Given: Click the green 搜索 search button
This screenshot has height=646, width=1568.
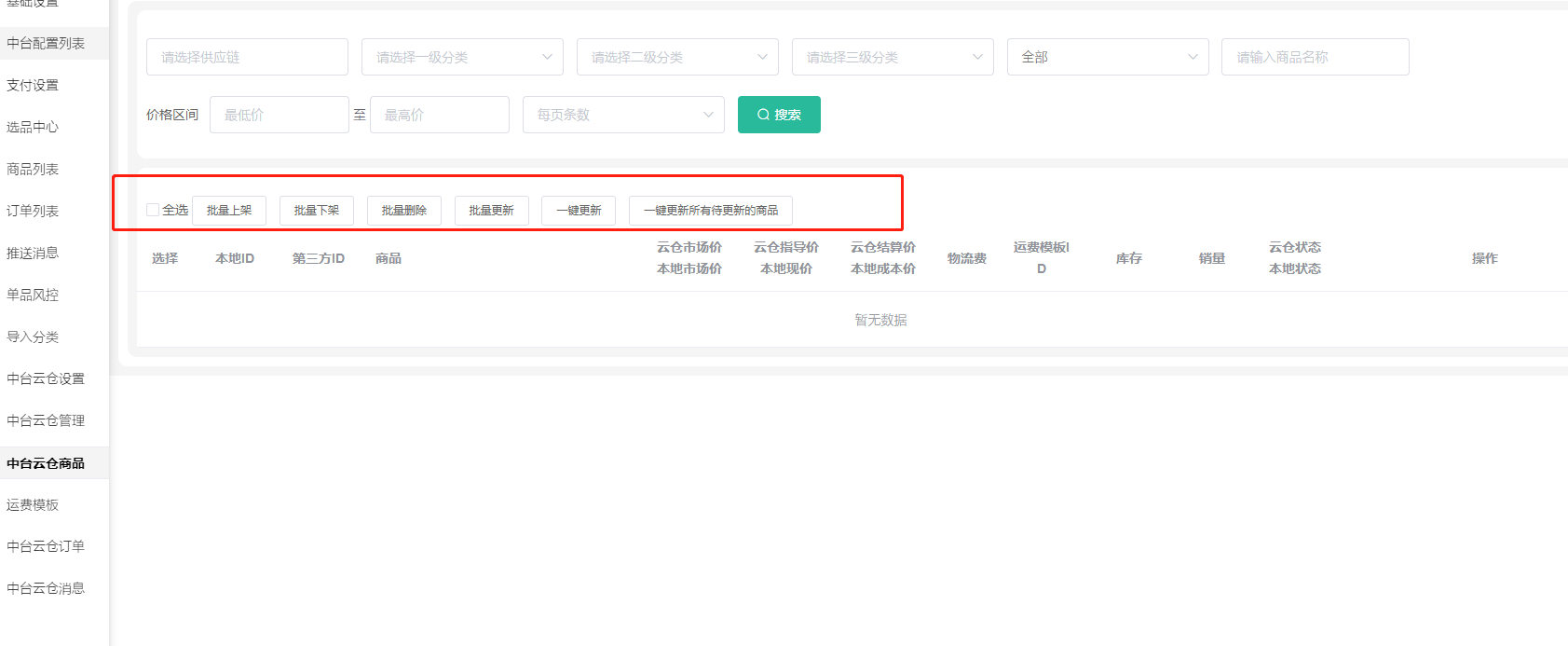Looking at the screenshot, I should 779,115.
